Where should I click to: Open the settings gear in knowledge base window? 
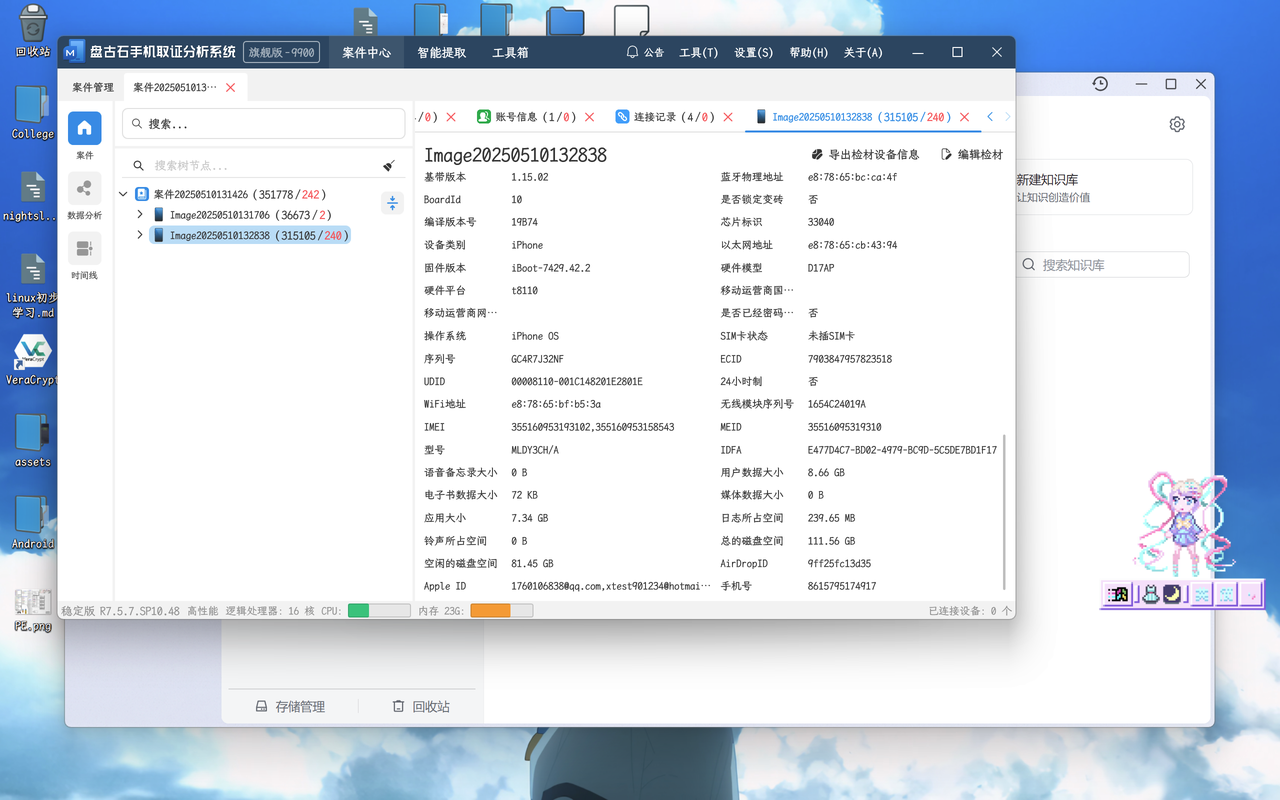tap(1177, 124)
